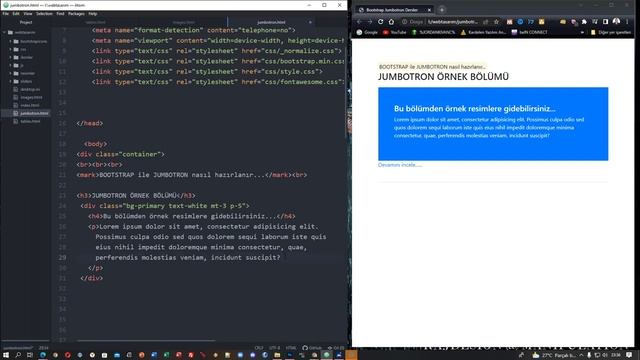
Task: Open a new Chrome tab
Action: pyautogui.click(x=442, y=10)
